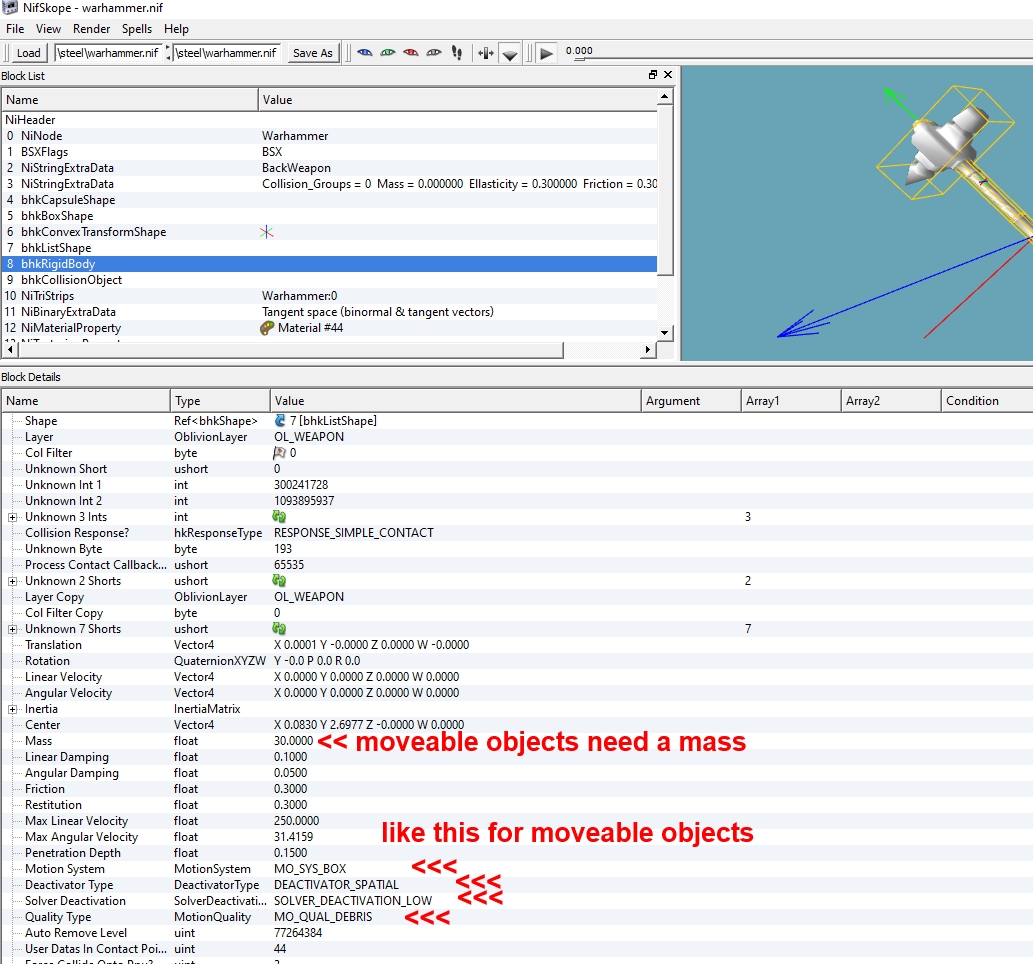The width and height of the screenshot is (1033, 964).
Task: Click refresh icon on Unknown 3 Ints row
Action: (279, 517)
